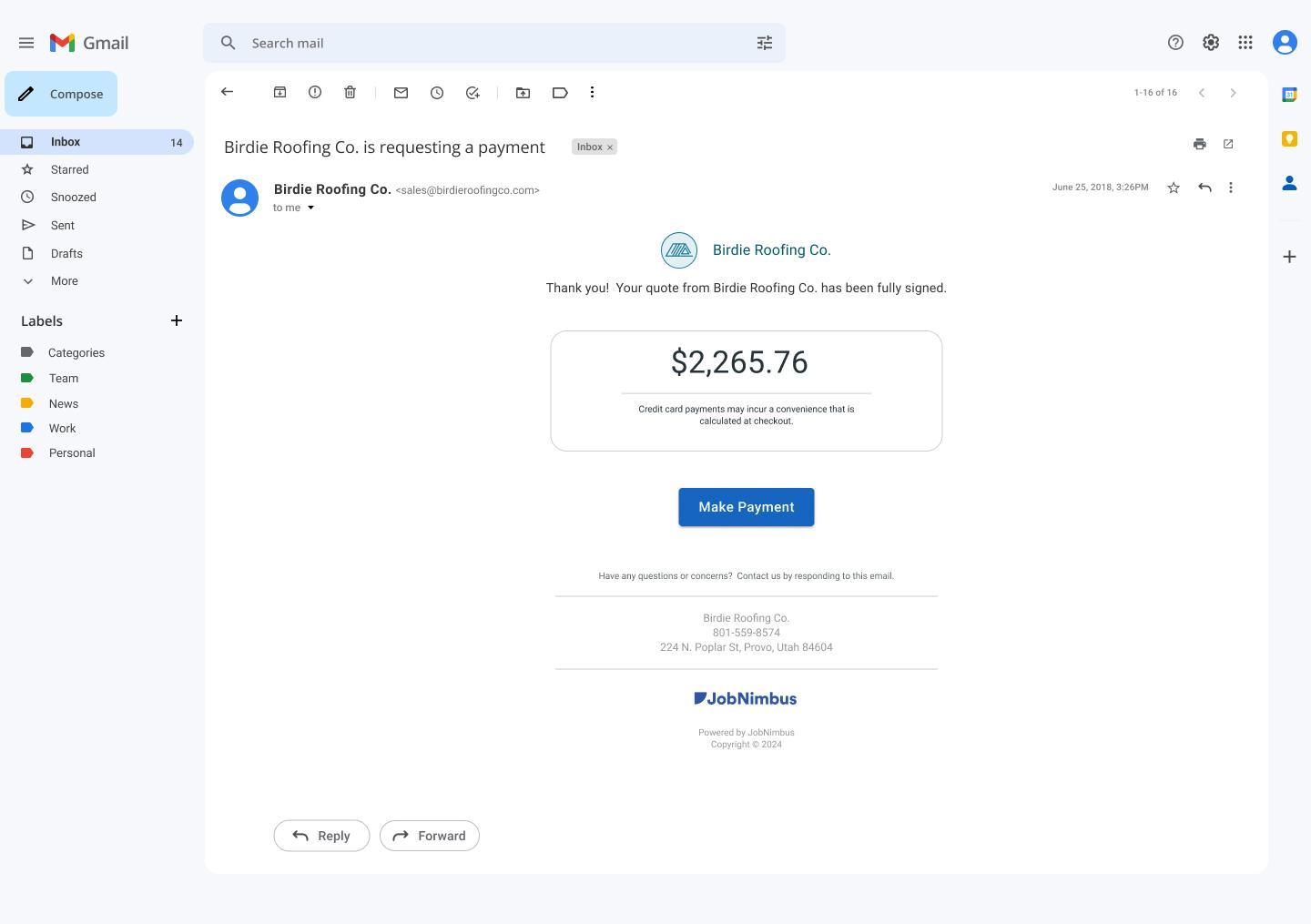Select the Team label

coord(64,378)
